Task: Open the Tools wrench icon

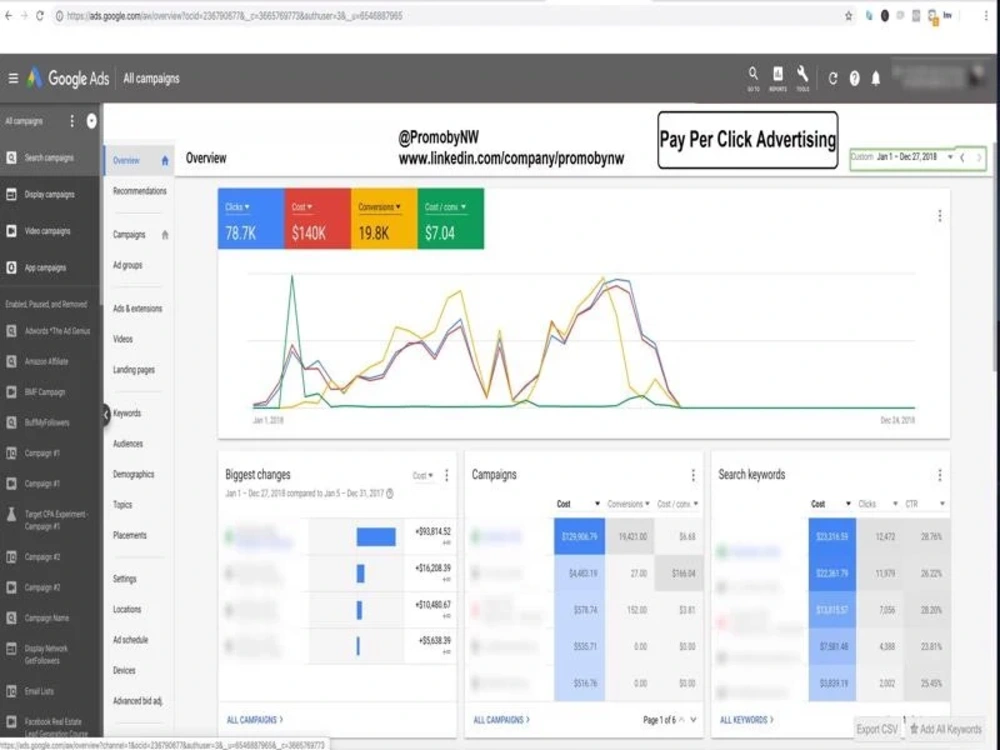Action: [x=802, y=79]
